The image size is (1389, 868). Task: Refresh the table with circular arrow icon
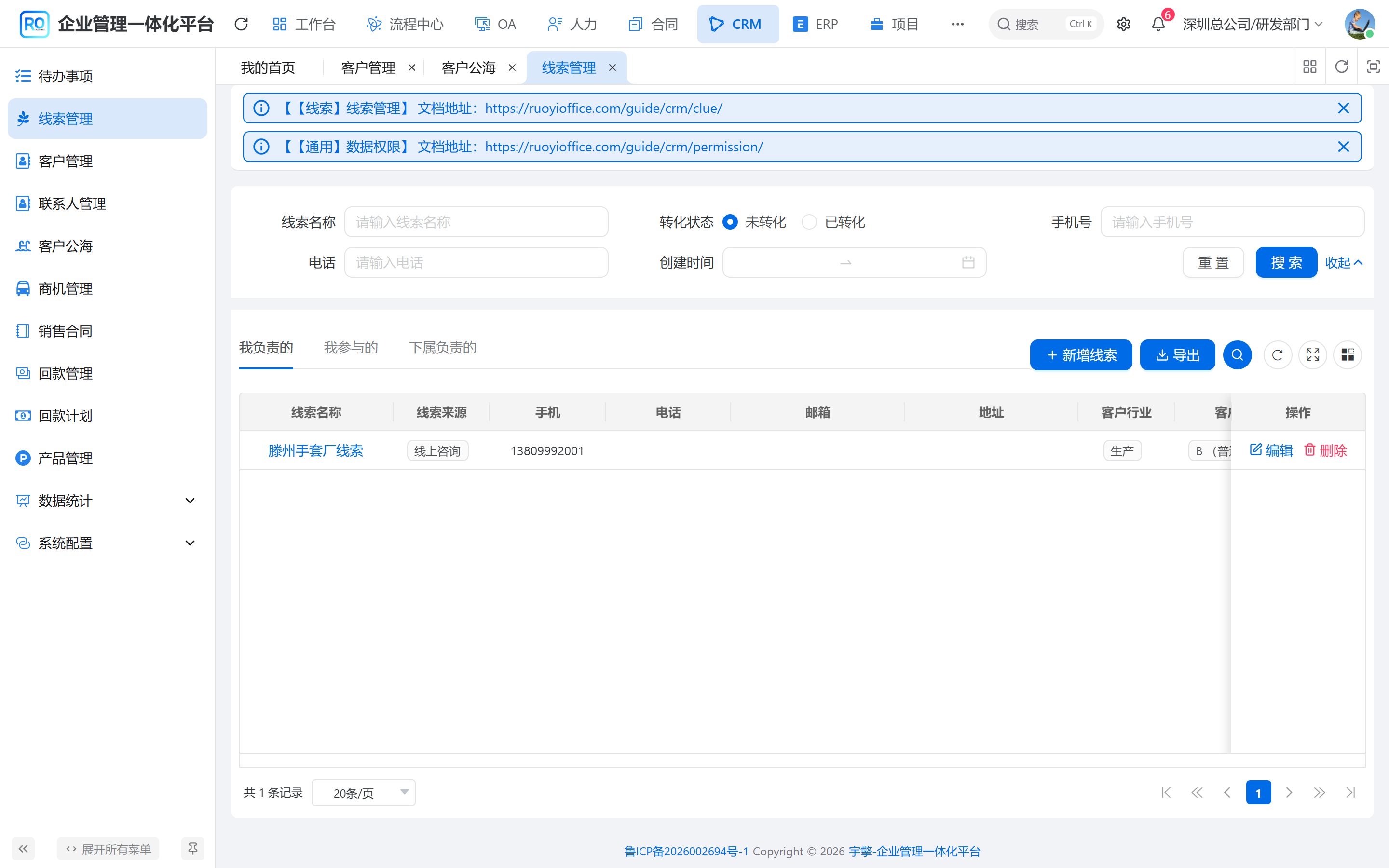tap(1277, 355)
